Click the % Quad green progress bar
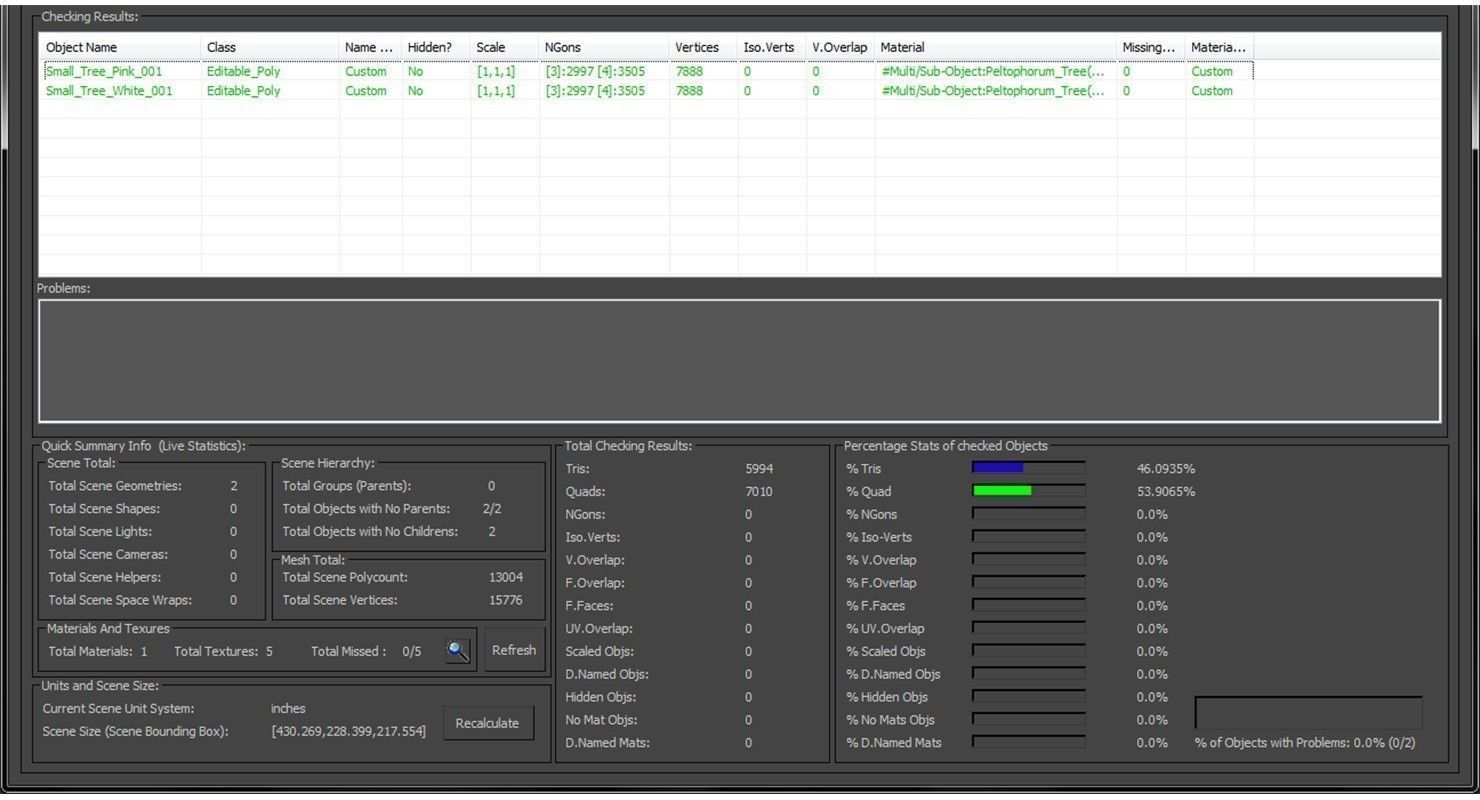 click(1028, 491)
